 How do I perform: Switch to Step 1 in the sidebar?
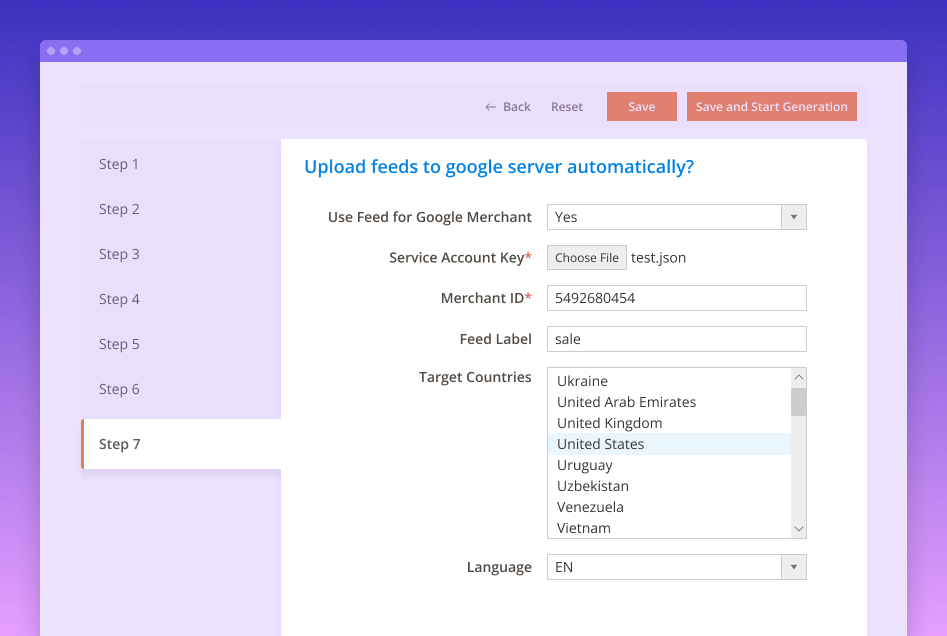pyautogui.click(x=119, y=164)
